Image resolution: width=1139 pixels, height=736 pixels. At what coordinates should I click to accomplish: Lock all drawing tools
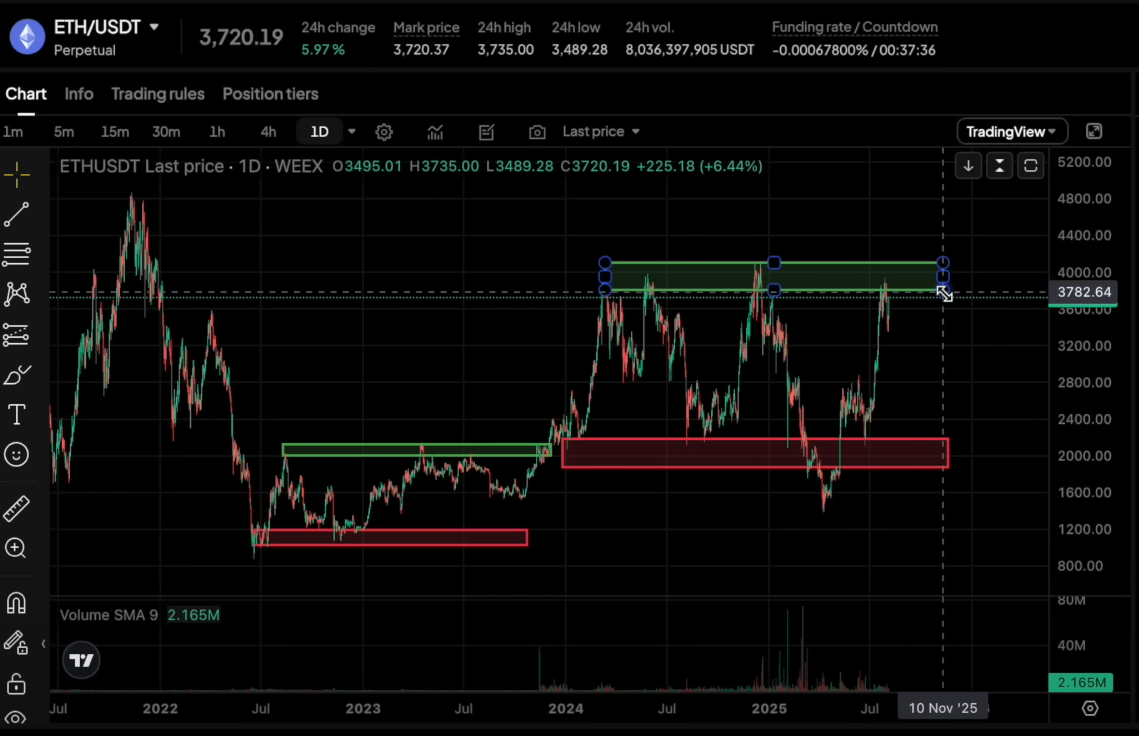[16, 684]
